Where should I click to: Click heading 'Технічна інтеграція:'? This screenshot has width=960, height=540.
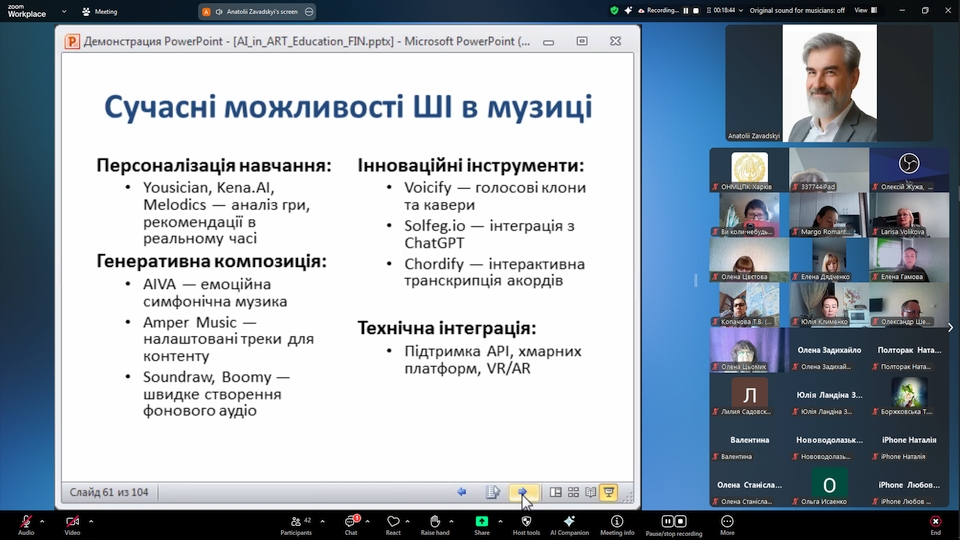pyautogui.click(x=447, y=328)
